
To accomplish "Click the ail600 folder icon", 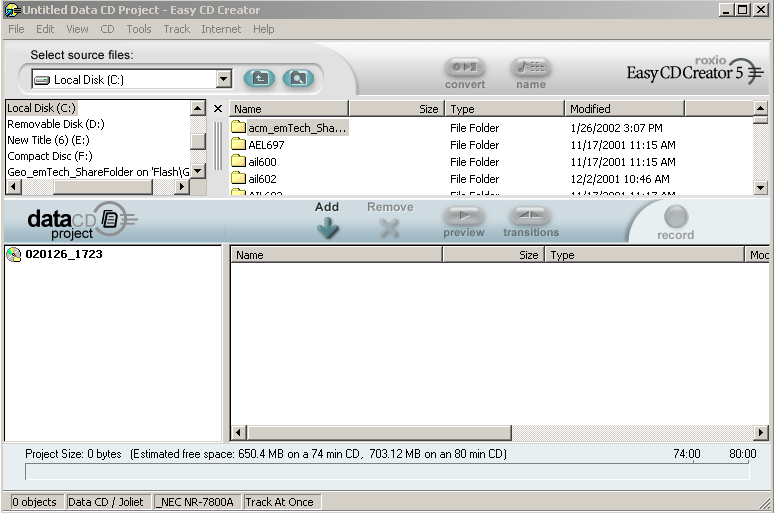I will pos(238,161).
